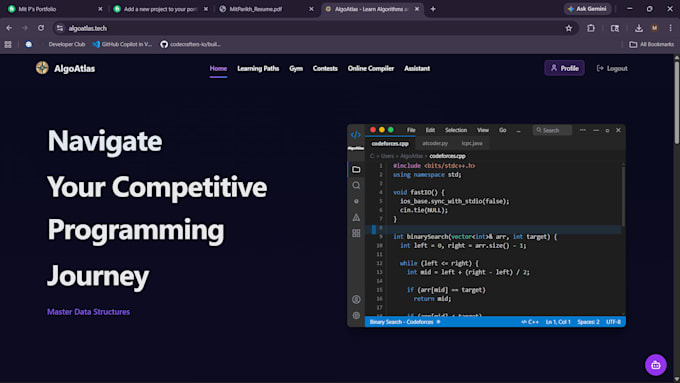Click the Ask Gemini button
The width and height of the screenshot is (680, 383).
[x=587, y=9]
